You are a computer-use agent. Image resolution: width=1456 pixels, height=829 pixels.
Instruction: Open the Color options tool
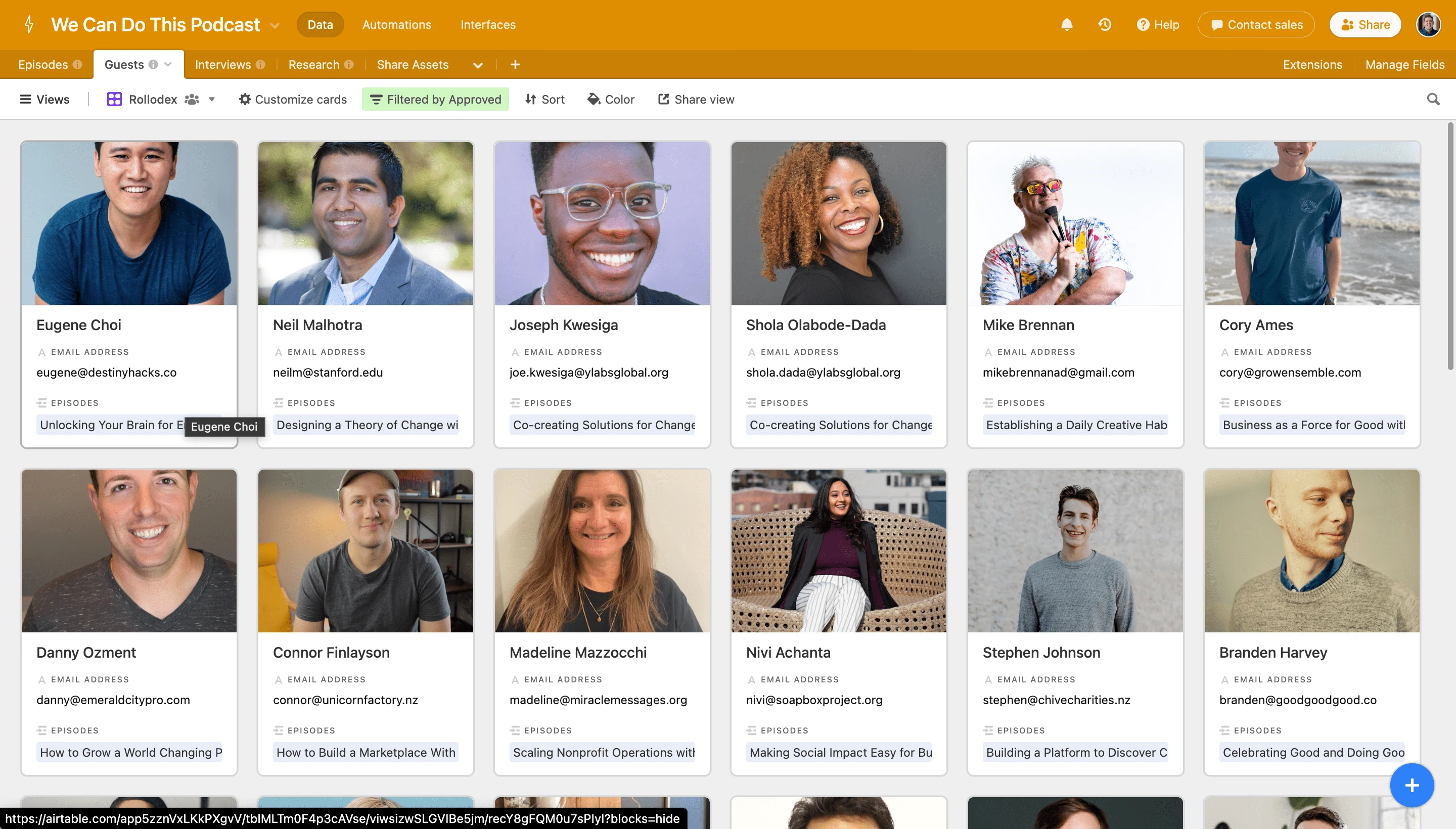tap(610, 99)
